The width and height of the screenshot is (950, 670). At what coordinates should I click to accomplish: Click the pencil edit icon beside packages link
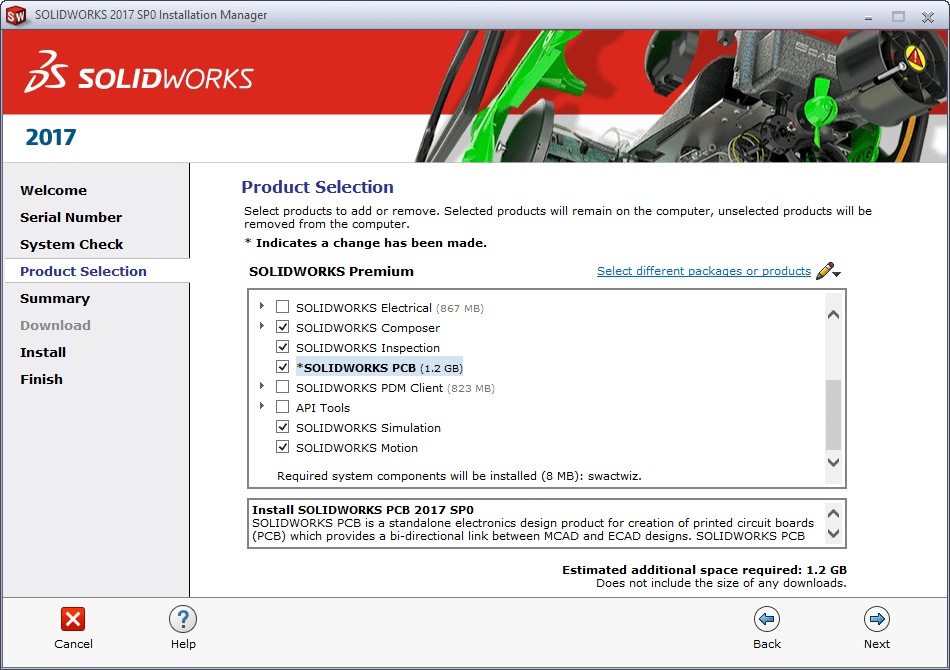(x=826, y=271)
